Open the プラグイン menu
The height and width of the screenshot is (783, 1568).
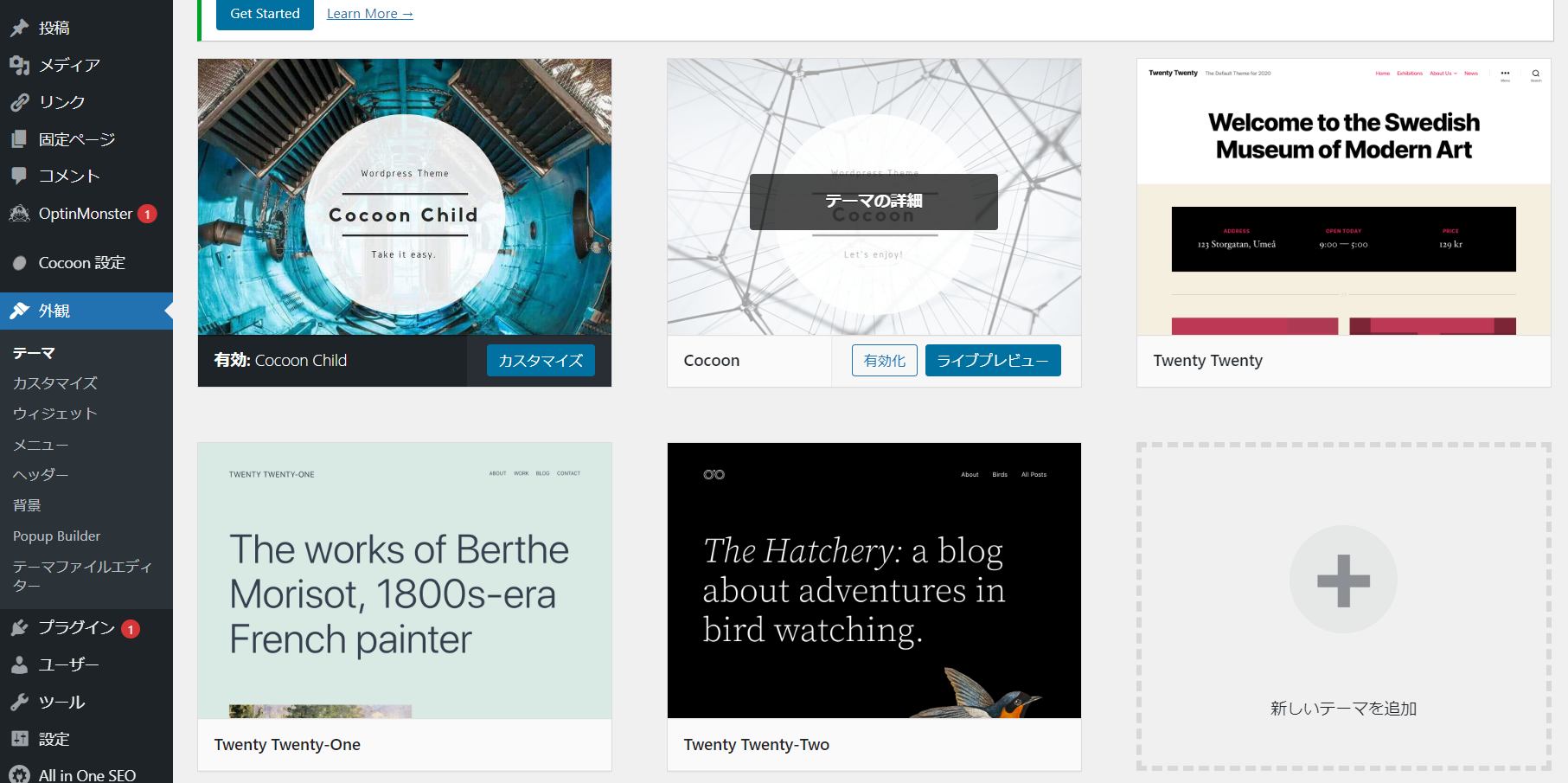click(86, 628)
